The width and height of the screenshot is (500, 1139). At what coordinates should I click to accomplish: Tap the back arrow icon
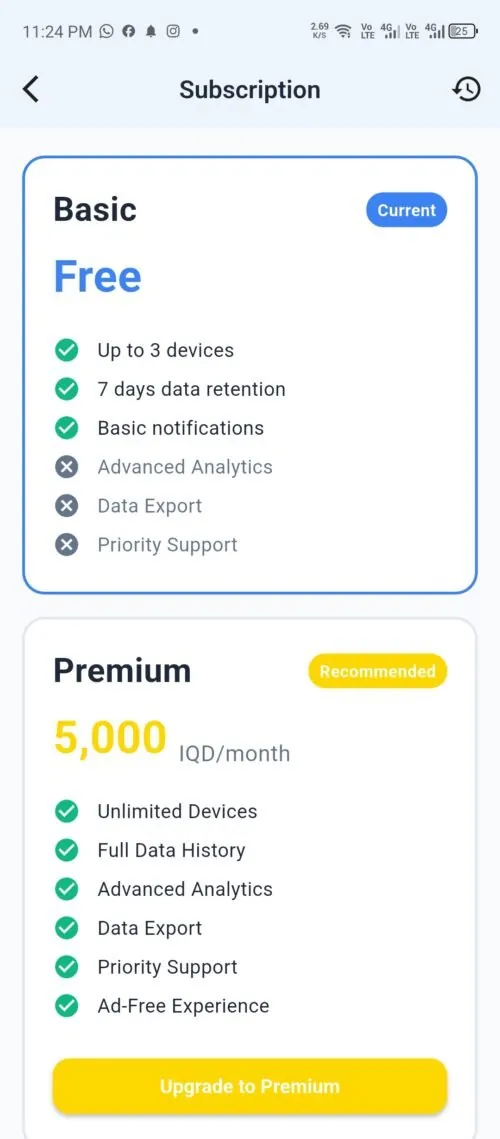click(x=31, y=89)
